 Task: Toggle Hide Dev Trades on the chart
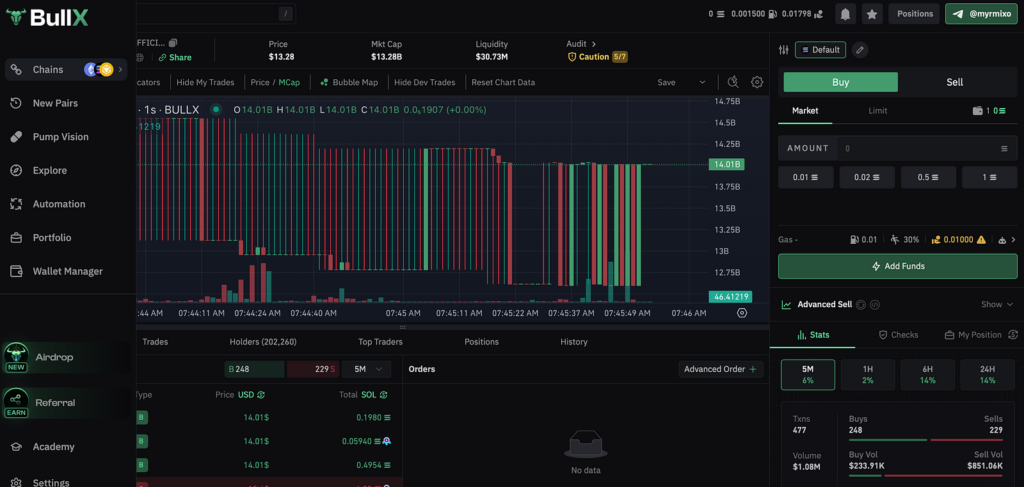click(424, 82)
